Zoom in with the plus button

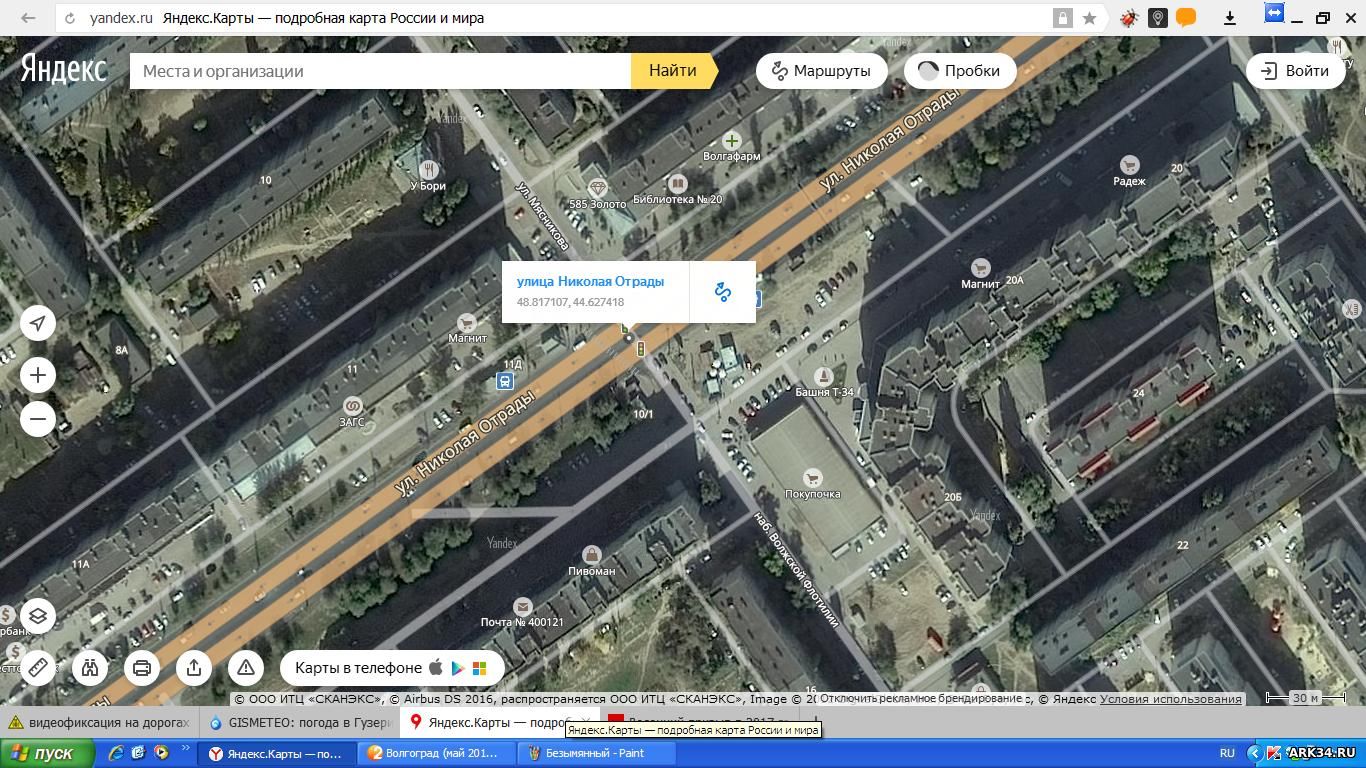tap(38, 375)
